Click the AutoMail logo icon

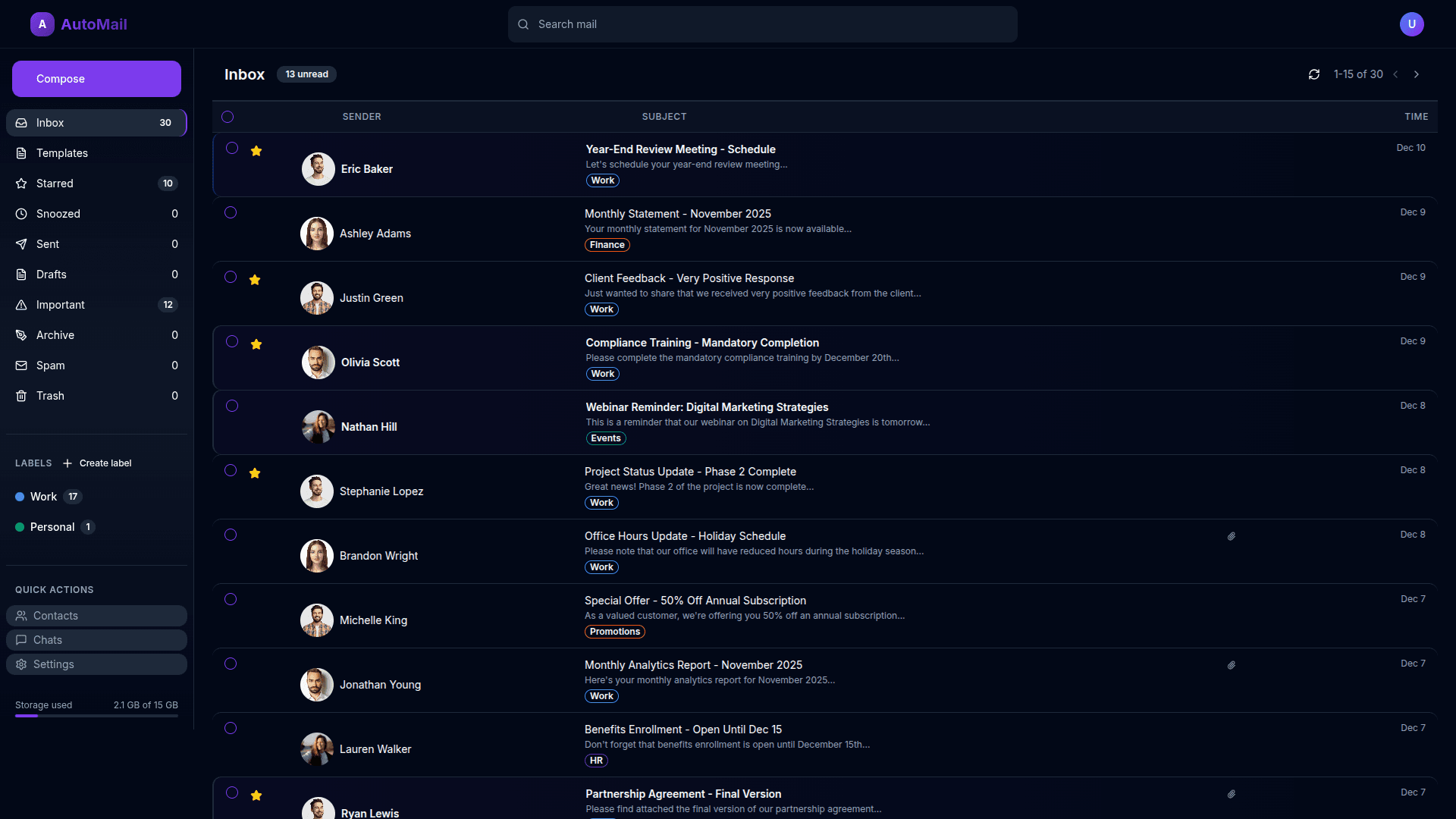(x=42, y=24)
